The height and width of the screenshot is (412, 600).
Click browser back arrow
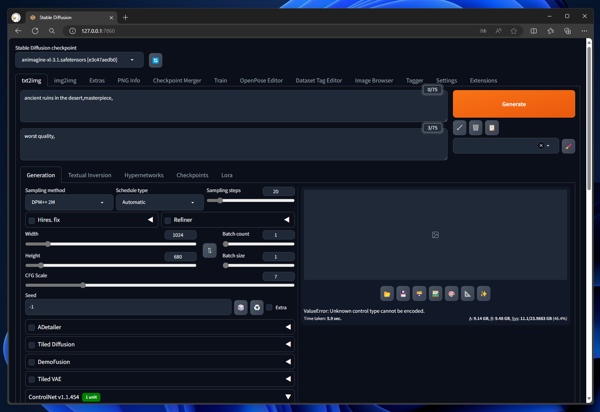pos(18,31)
